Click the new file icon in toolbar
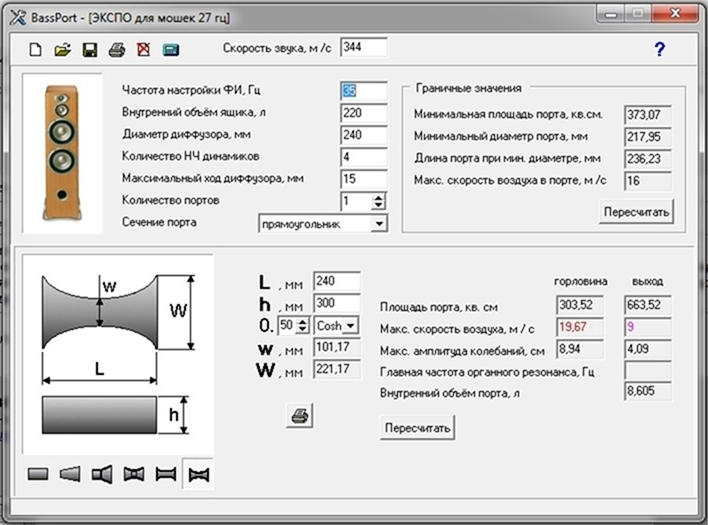The height and width of the screenshot is (525, 708). pos(35,49)
